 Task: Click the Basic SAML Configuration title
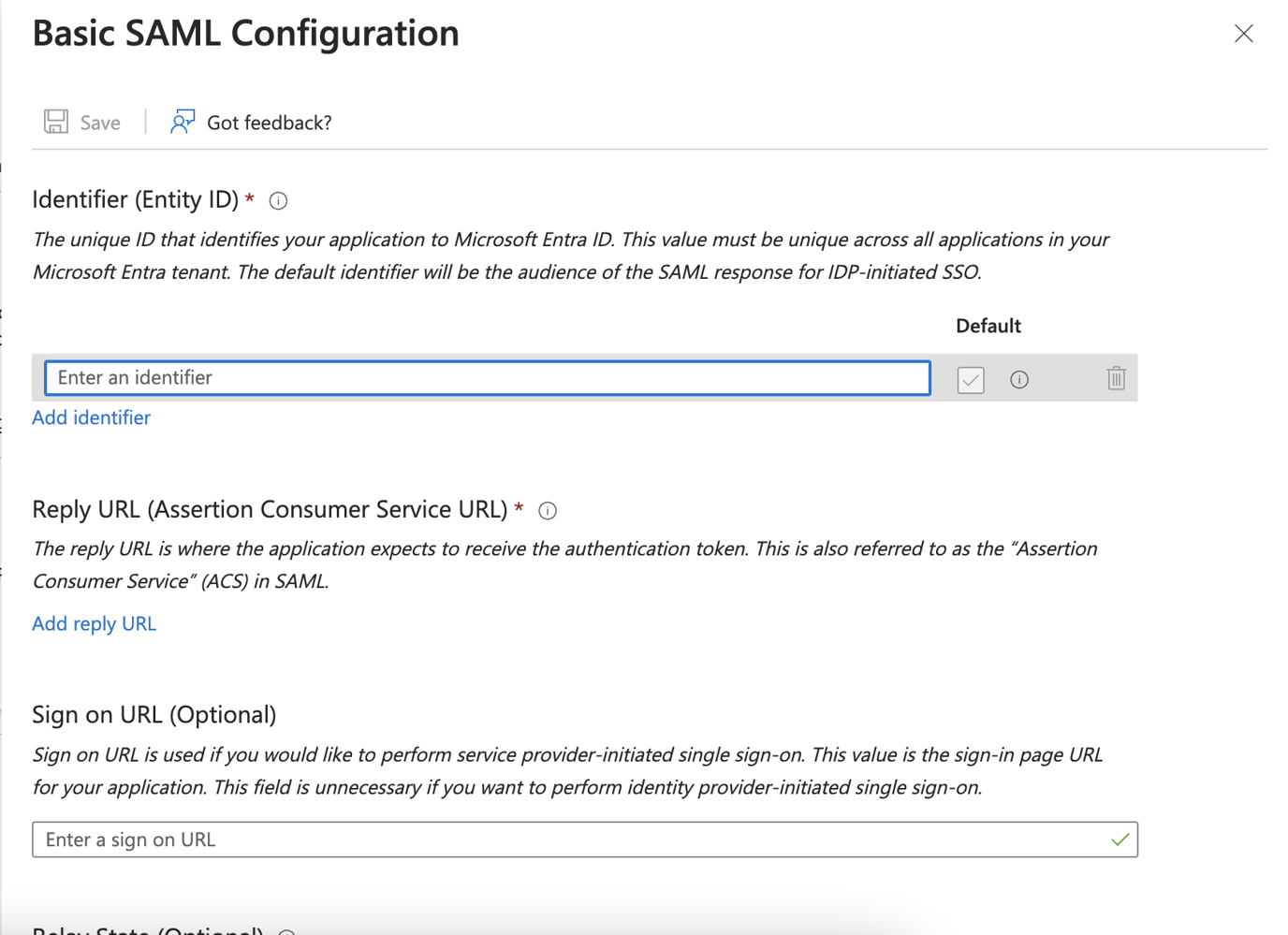coord(245,34)
